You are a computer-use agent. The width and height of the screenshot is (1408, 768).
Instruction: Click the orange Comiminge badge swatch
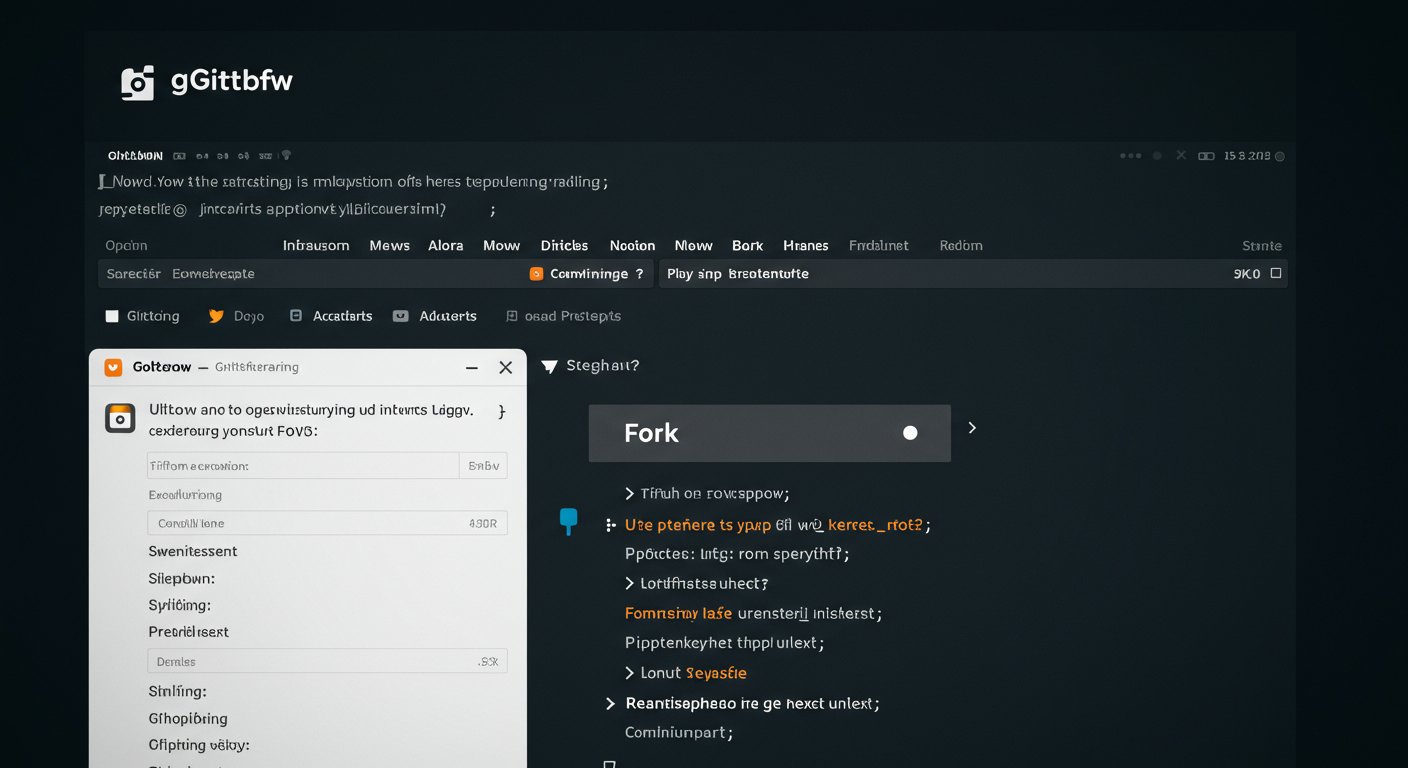[538, 272]
